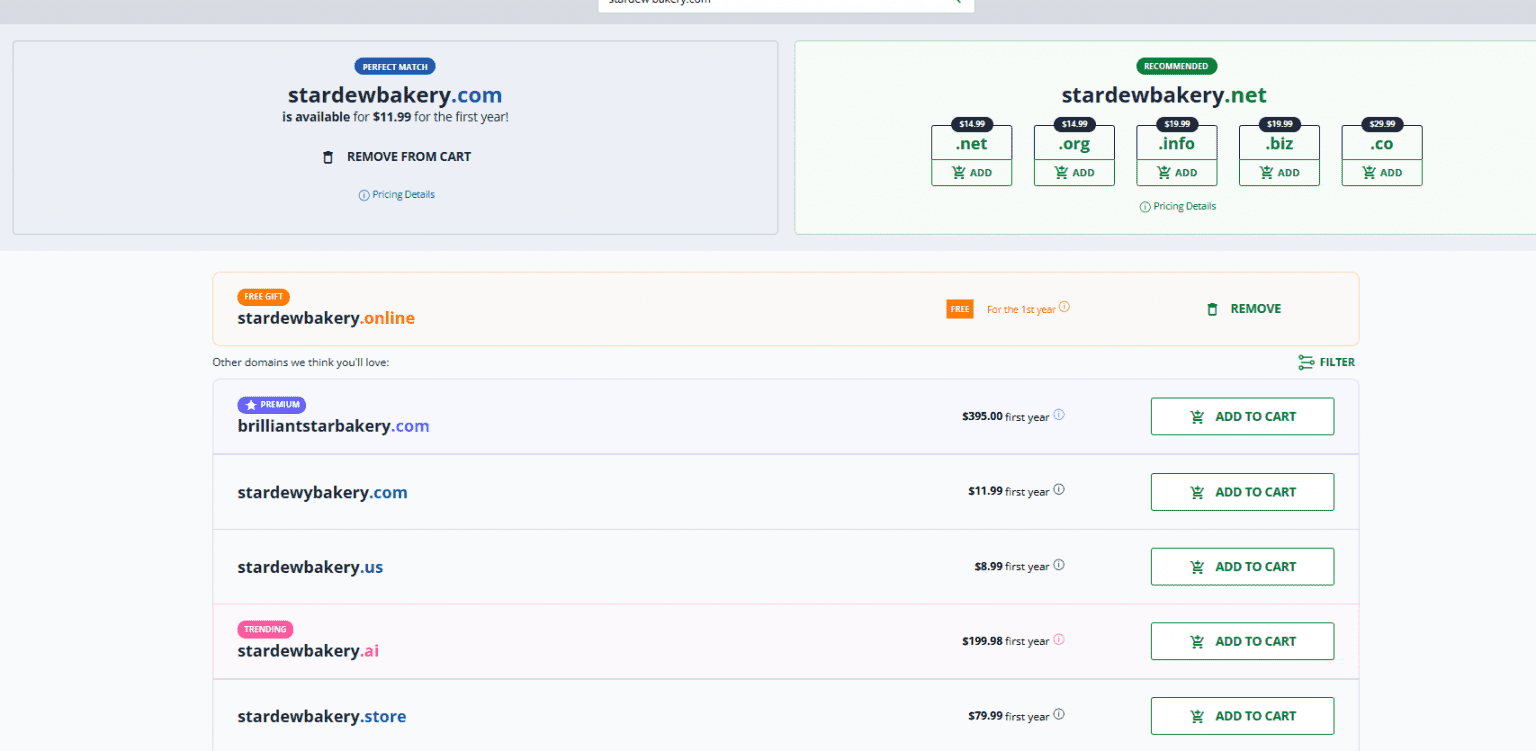Click the info icon beside stardewbakery.us price

click(1059, 564)
